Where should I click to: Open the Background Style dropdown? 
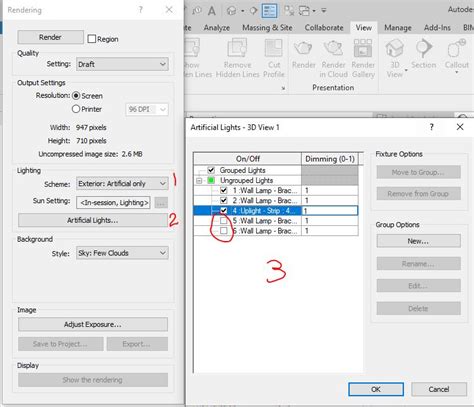[122, 253]
